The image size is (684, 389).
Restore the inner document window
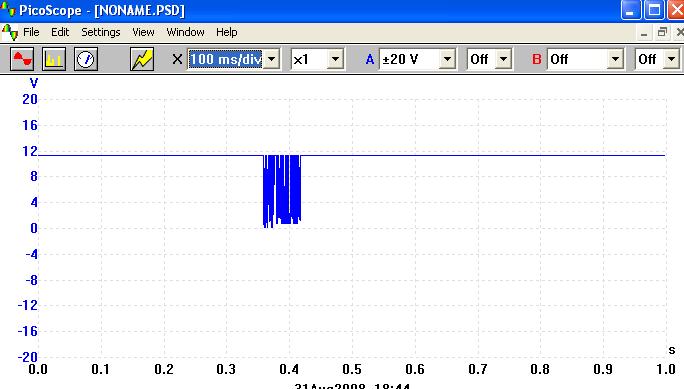[x=662, y=32]
